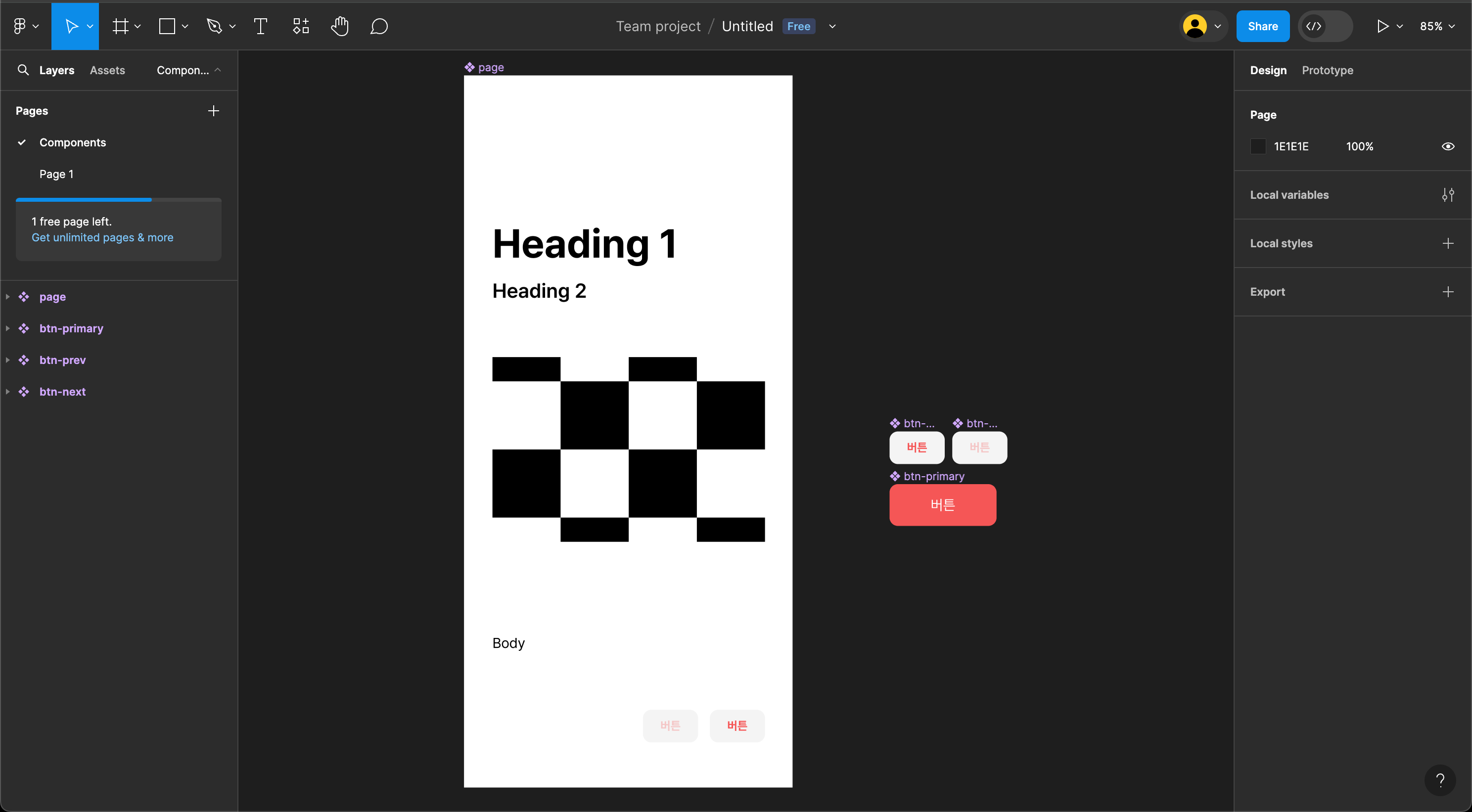The image size is (1472, 812).
Task: Open the zoom level 85% dropdown
Action: click(1436, 26)
